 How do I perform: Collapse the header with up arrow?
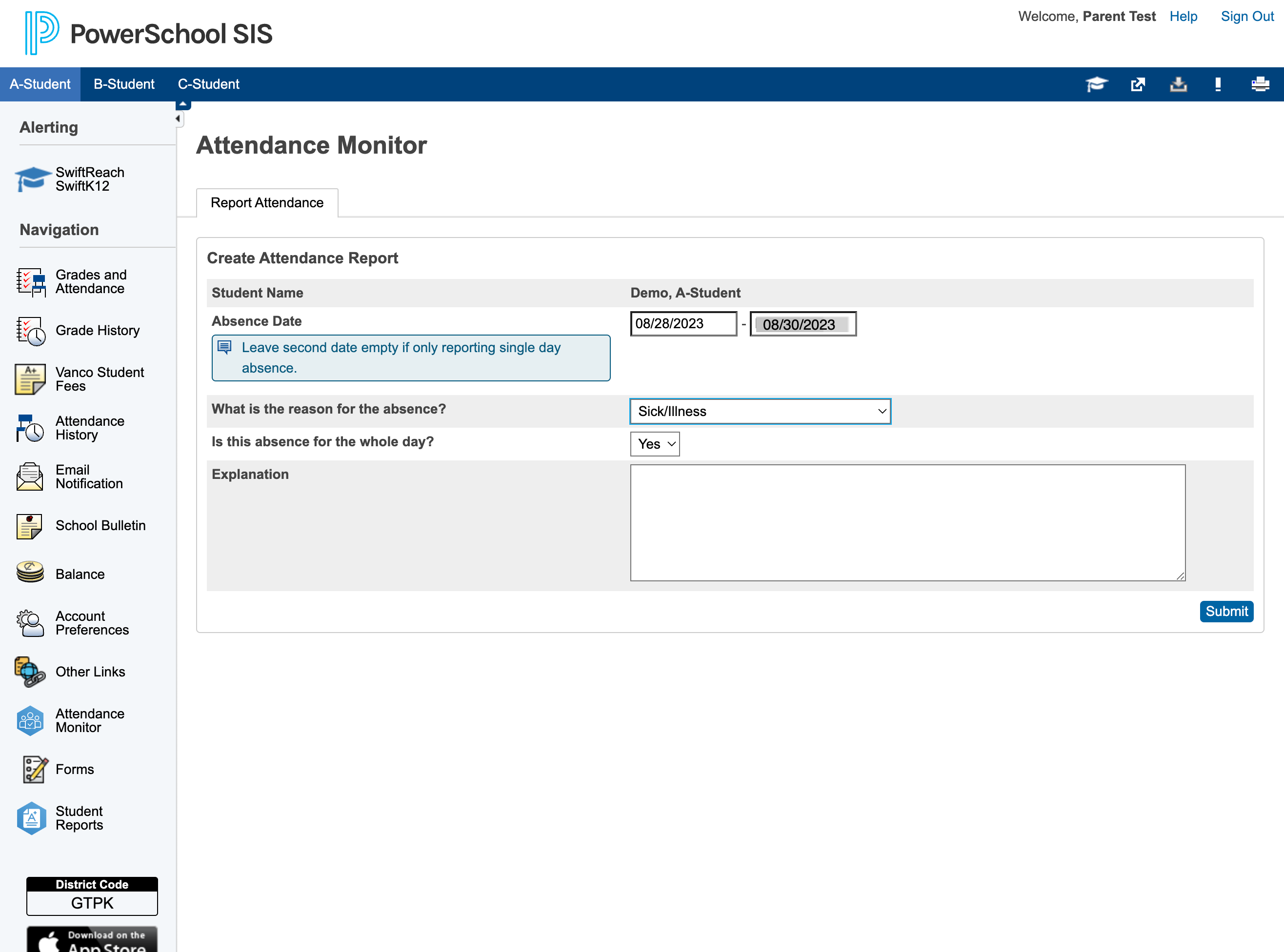pyautogui.click(x=182, y=105)
